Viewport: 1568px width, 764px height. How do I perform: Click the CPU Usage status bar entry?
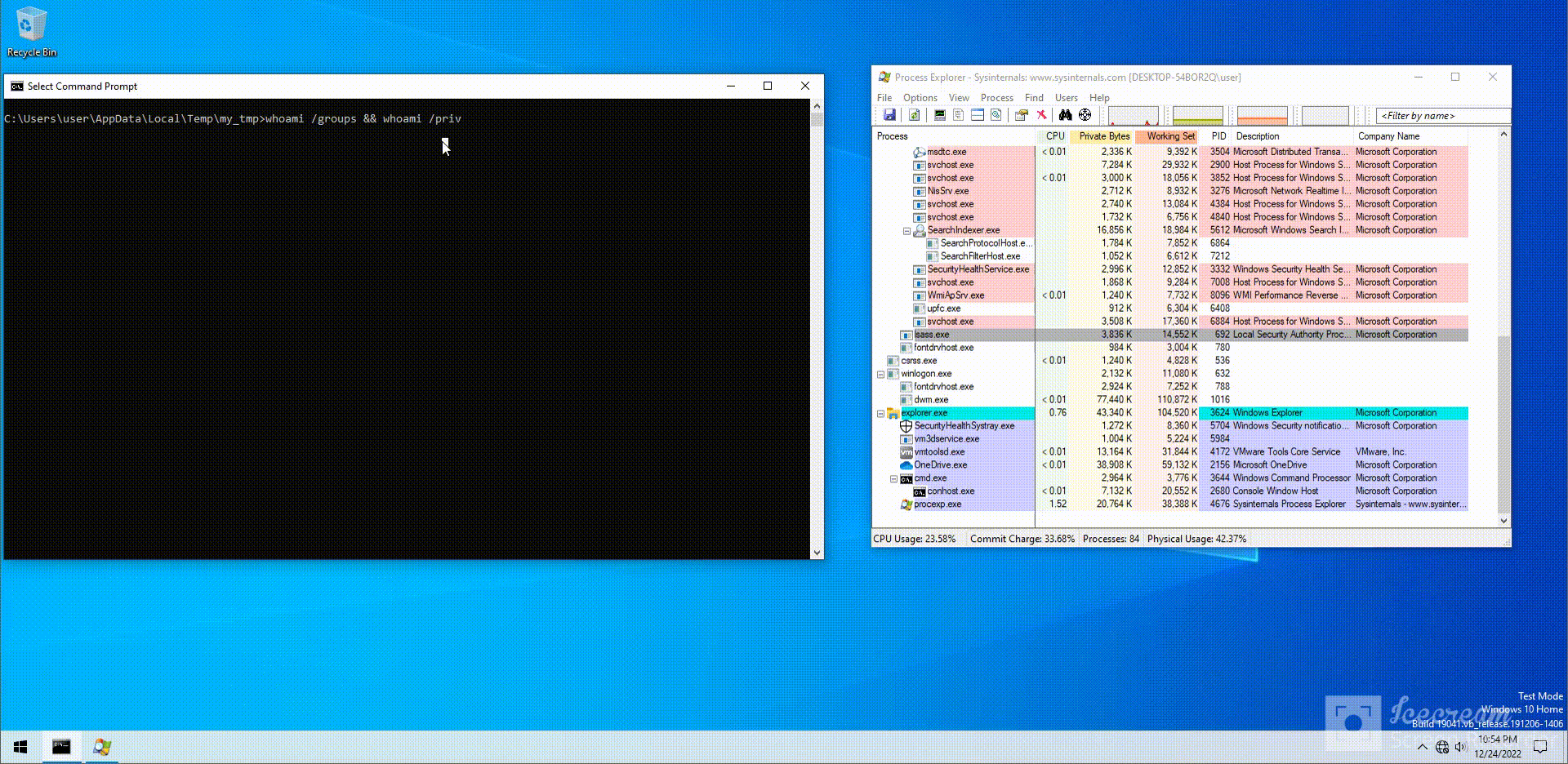915,539
